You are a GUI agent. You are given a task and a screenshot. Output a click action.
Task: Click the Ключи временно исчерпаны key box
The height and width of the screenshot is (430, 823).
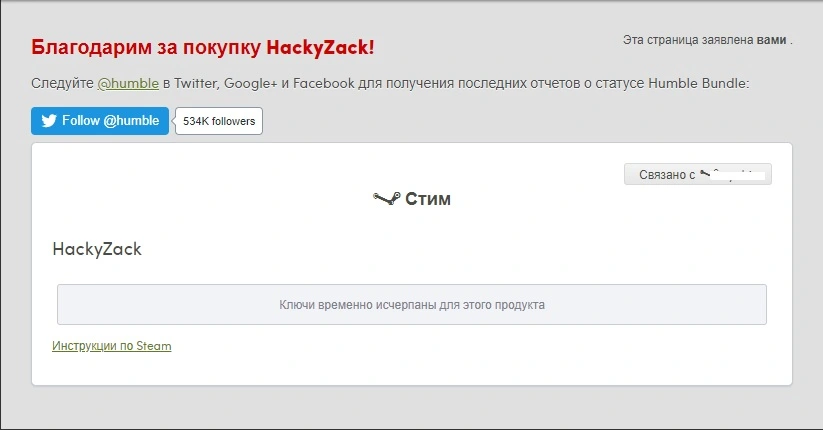pyautogui.click(x=412, y=305)
